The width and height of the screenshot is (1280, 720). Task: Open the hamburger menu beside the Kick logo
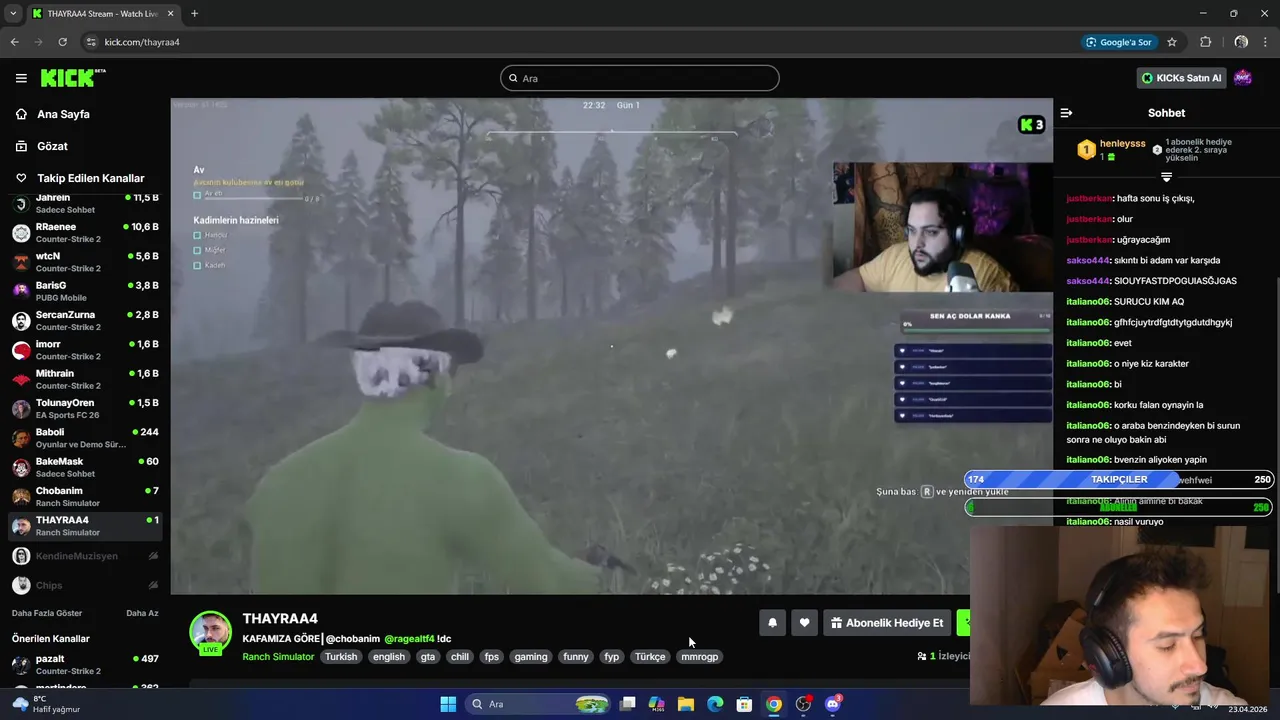click(21, 78)
